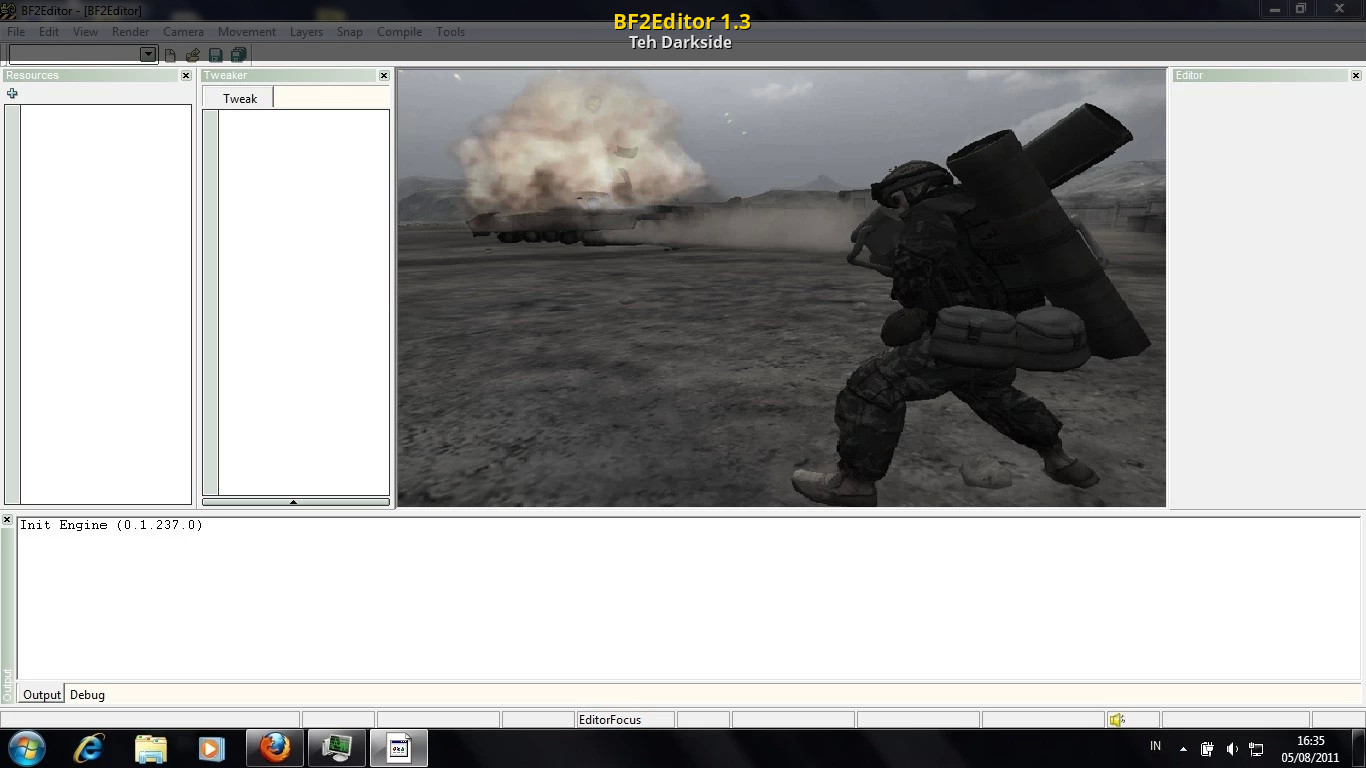This screenshot has width=1366, height=768.
Task: Click the EditorFocus status bar entry
Action: (626, 720)
